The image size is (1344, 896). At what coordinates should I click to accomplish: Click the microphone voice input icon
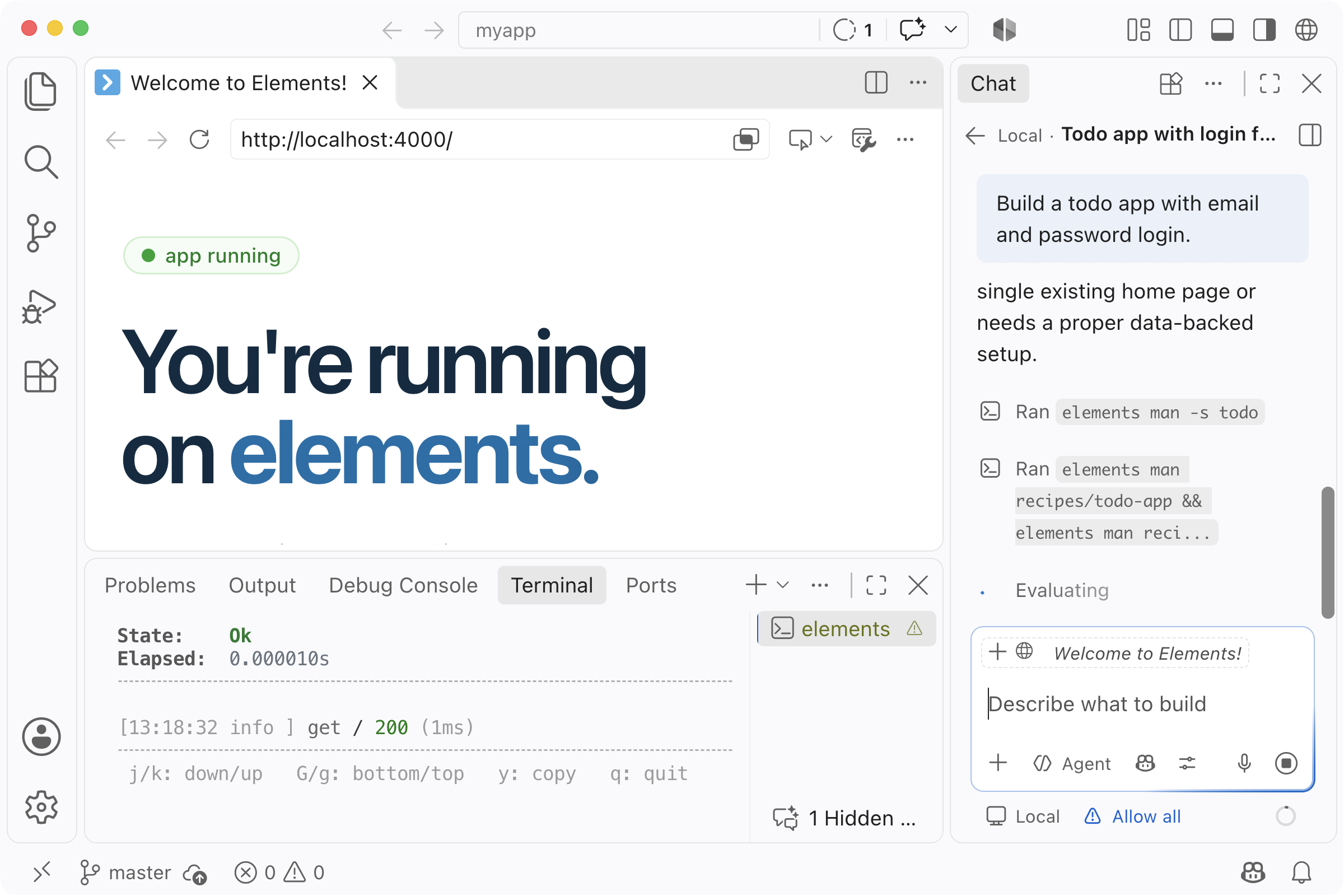pos(1244,763)
